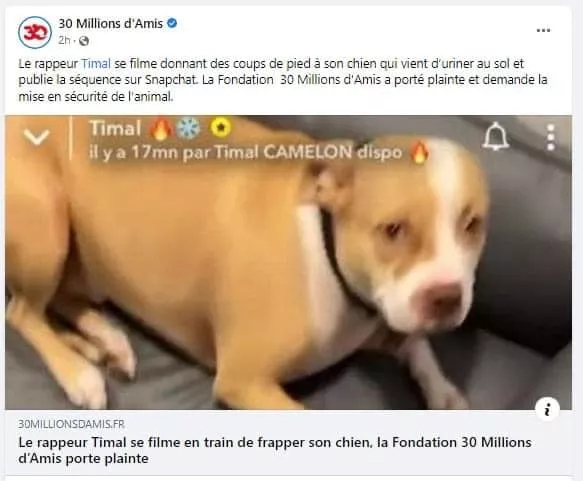Click the yellow star badge icon

coord(221,127)
